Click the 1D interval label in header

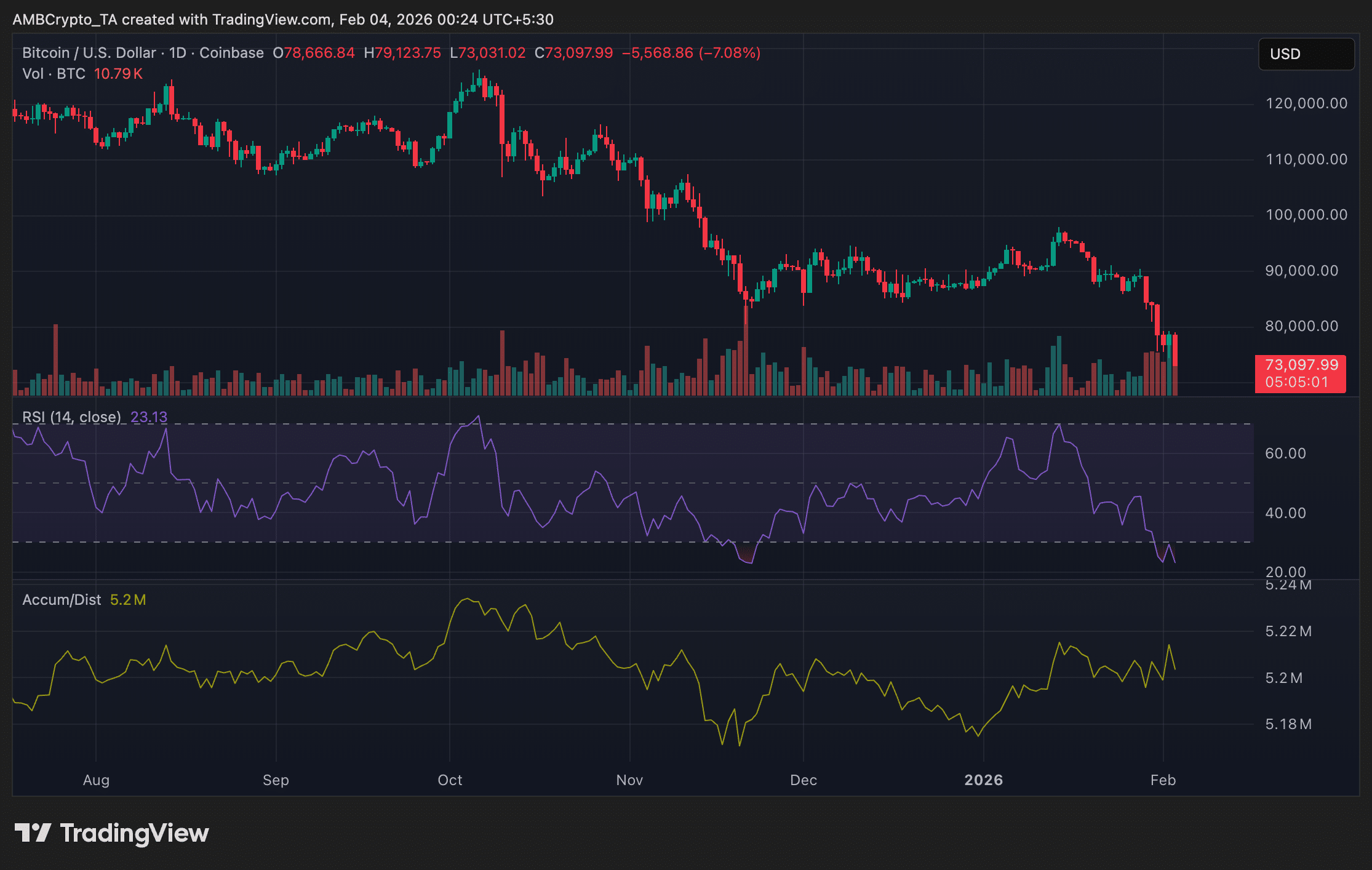tap(178, 53)
